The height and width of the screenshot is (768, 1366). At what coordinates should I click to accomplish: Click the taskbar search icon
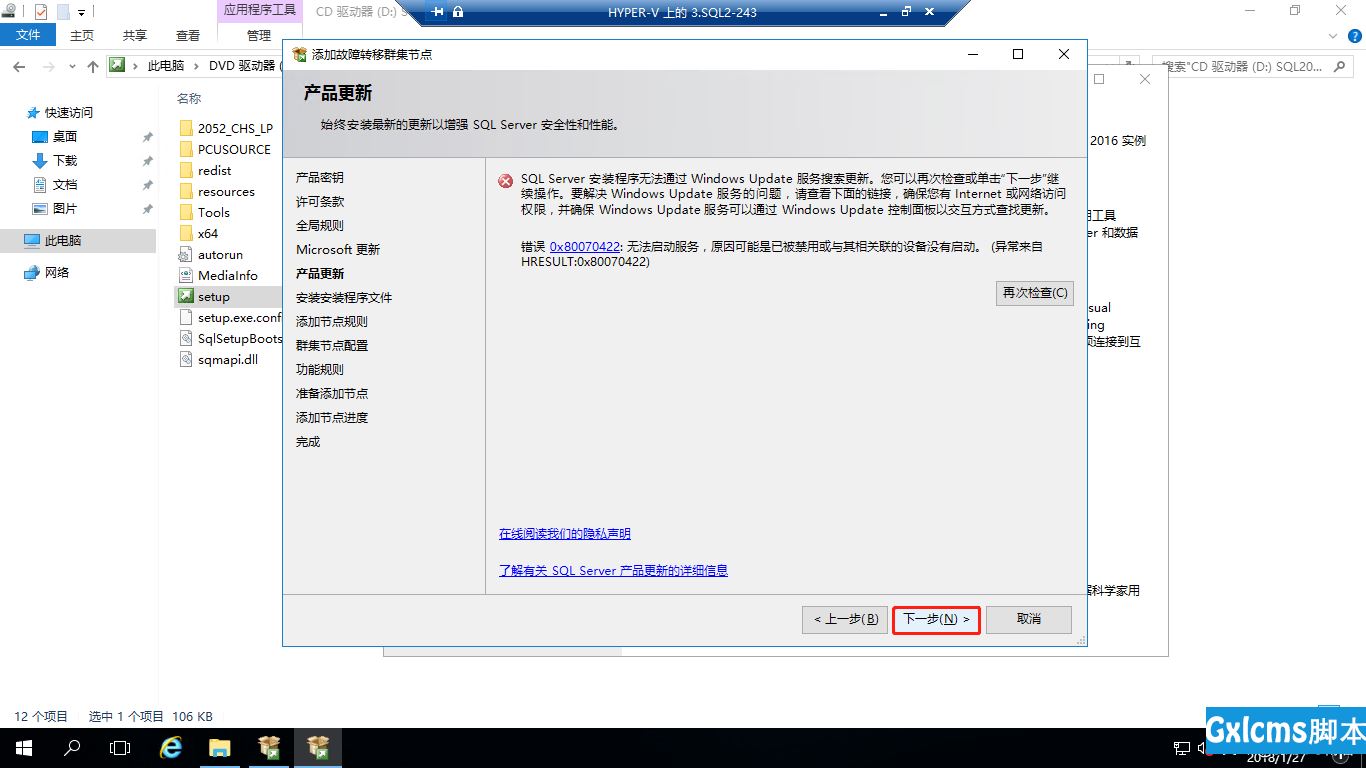pos(72,748)
